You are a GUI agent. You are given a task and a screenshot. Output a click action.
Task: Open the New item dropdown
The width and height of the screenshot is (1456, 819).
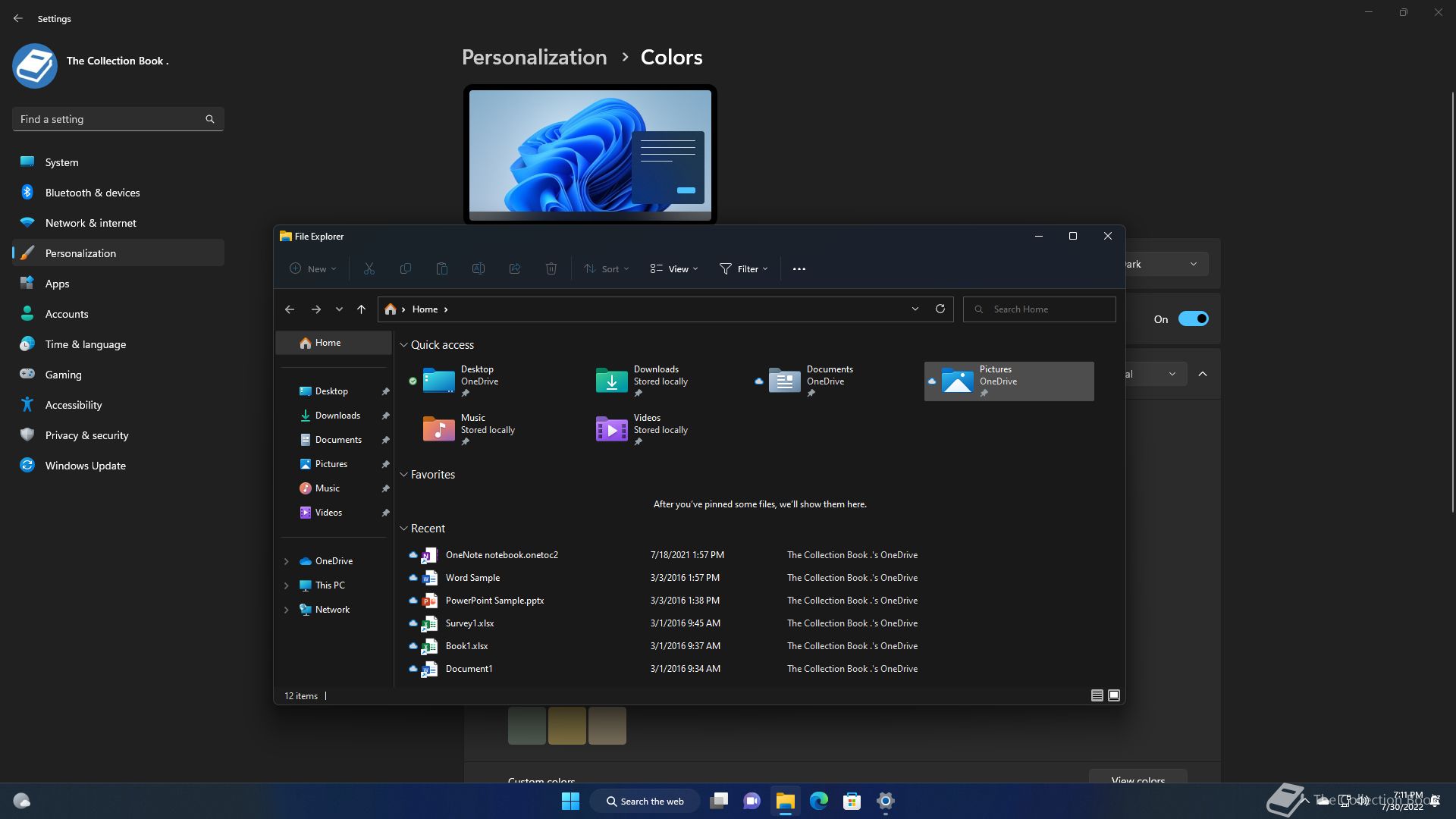click(x=313, y=268)
